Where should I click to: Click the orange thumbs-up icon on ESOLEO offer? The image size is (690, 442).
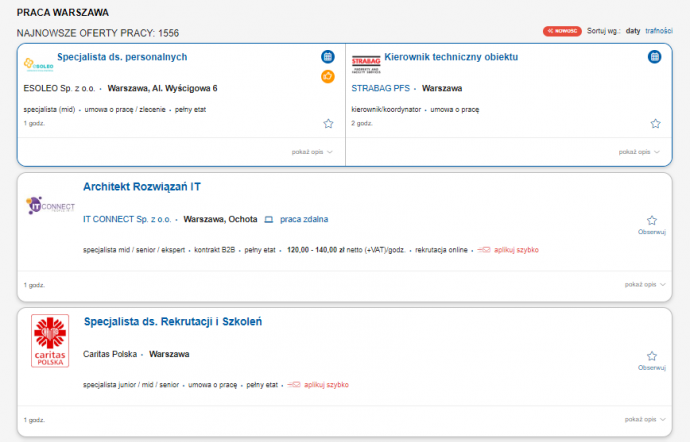pos(327,77)
